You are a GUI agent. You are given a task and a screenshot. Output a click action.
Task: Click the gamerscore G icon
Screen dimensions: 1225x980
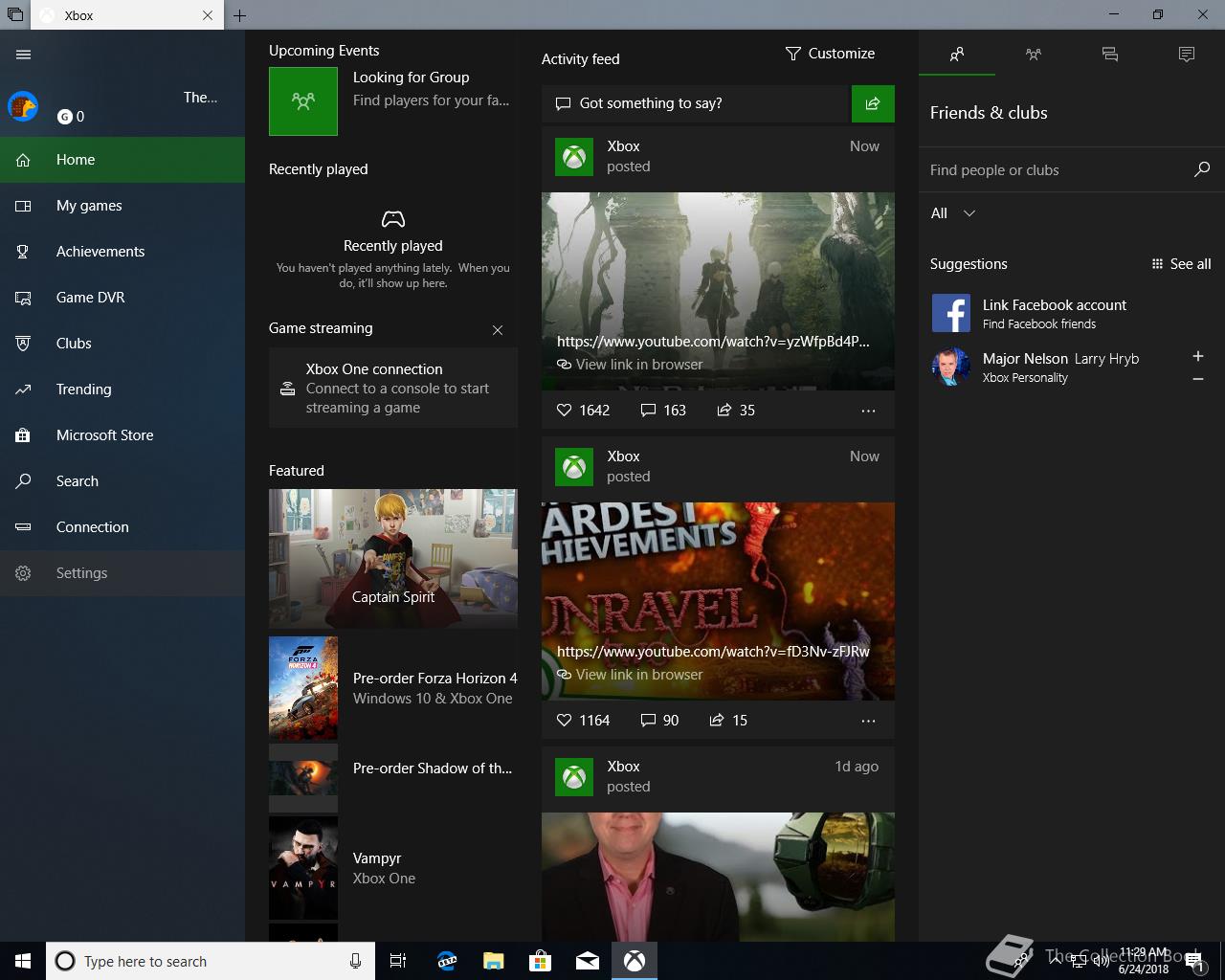click(65, 117)
